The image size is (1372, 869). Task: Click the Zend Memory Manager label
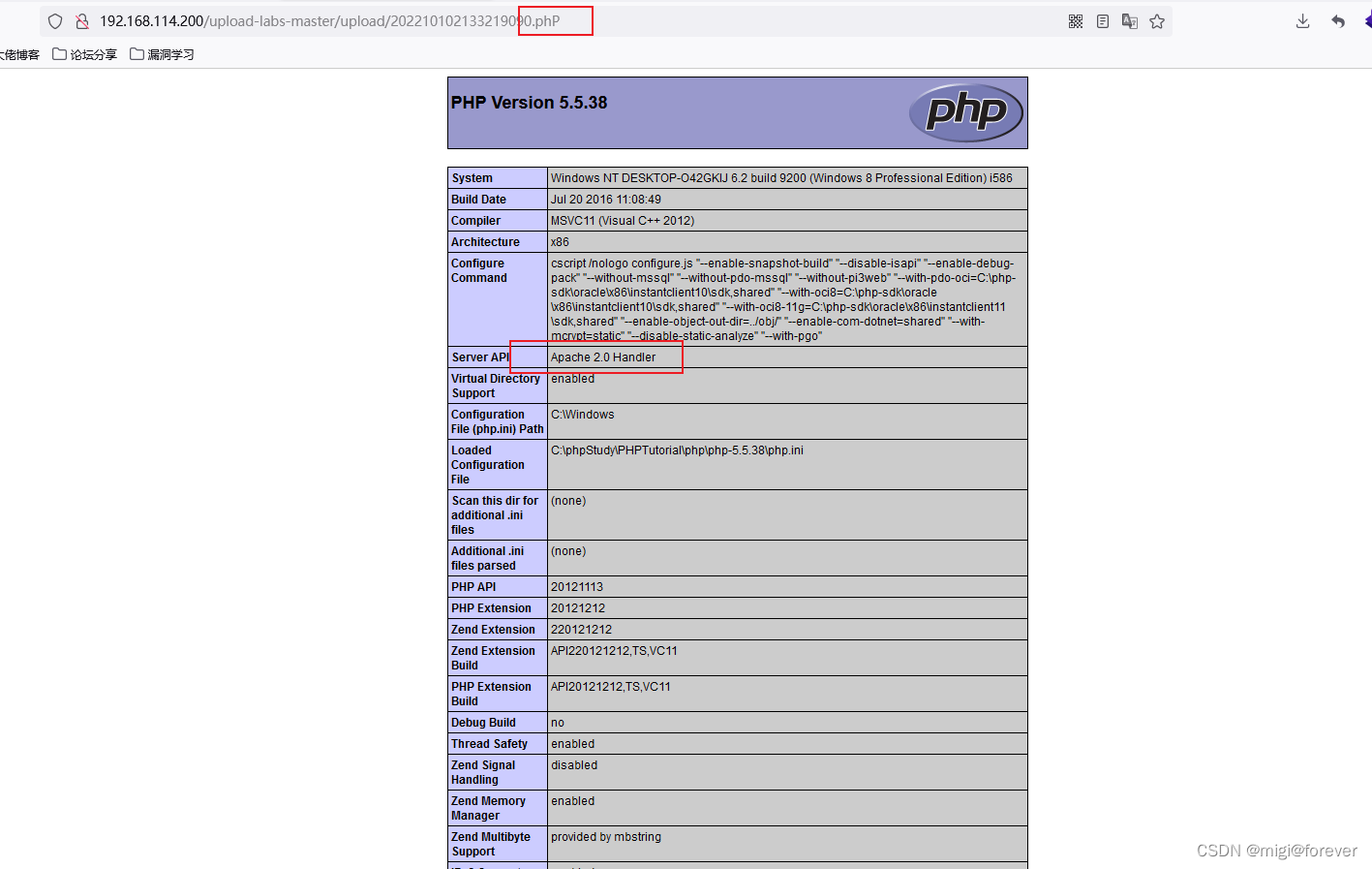click(x=488, y=808)
